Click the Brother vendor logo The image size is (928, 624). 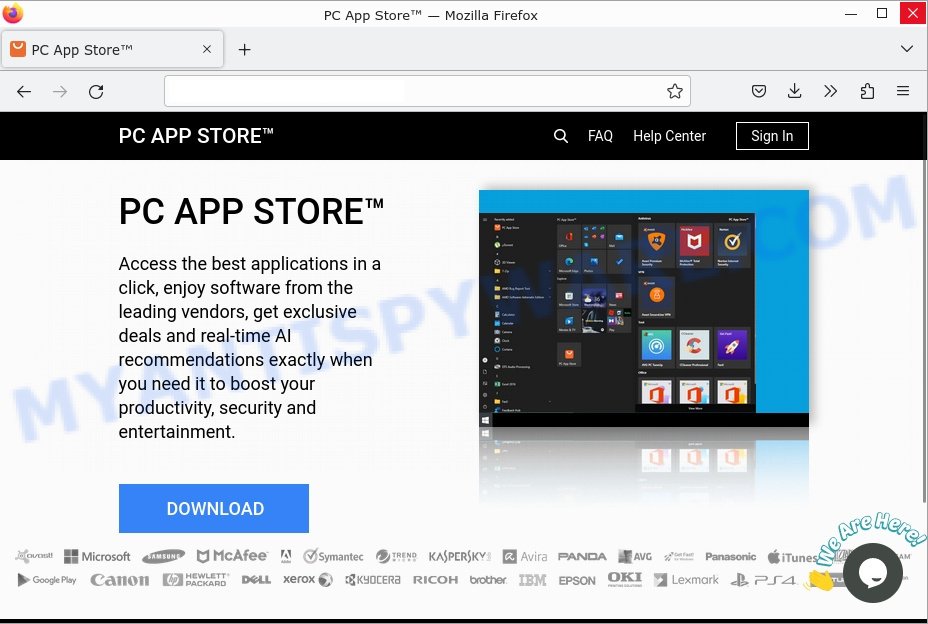[488, 580]
